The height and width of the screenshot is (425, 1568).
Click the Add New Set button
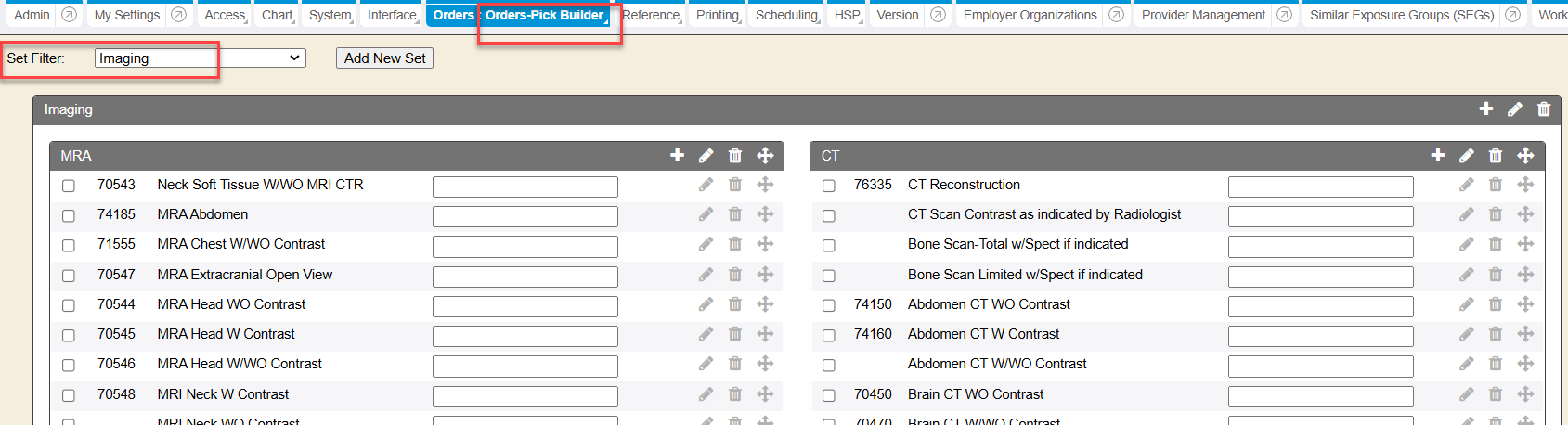point(384,58)
